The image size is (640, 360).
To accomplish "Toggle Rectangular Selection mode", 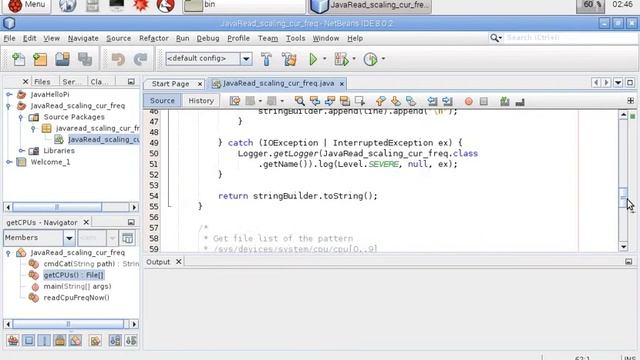I will (360, 101).
